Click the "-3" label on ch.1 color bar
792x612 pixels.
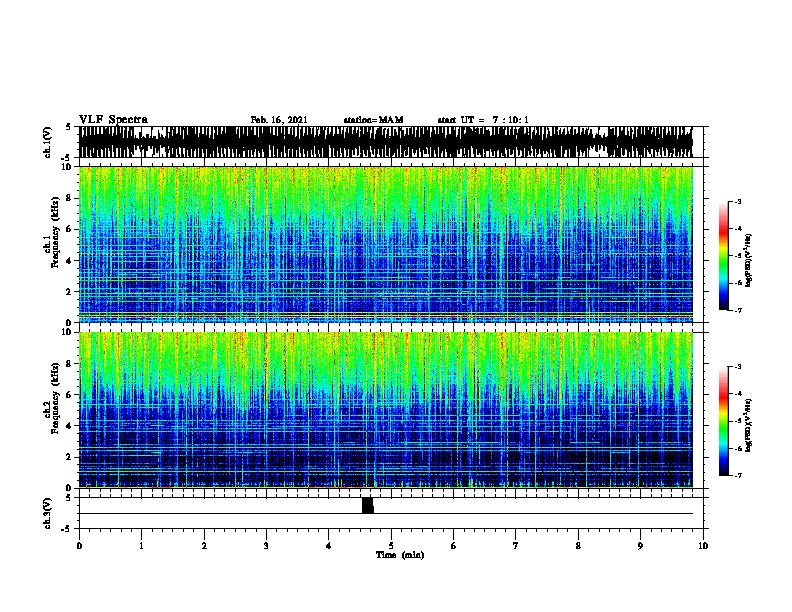pos(737,202)
